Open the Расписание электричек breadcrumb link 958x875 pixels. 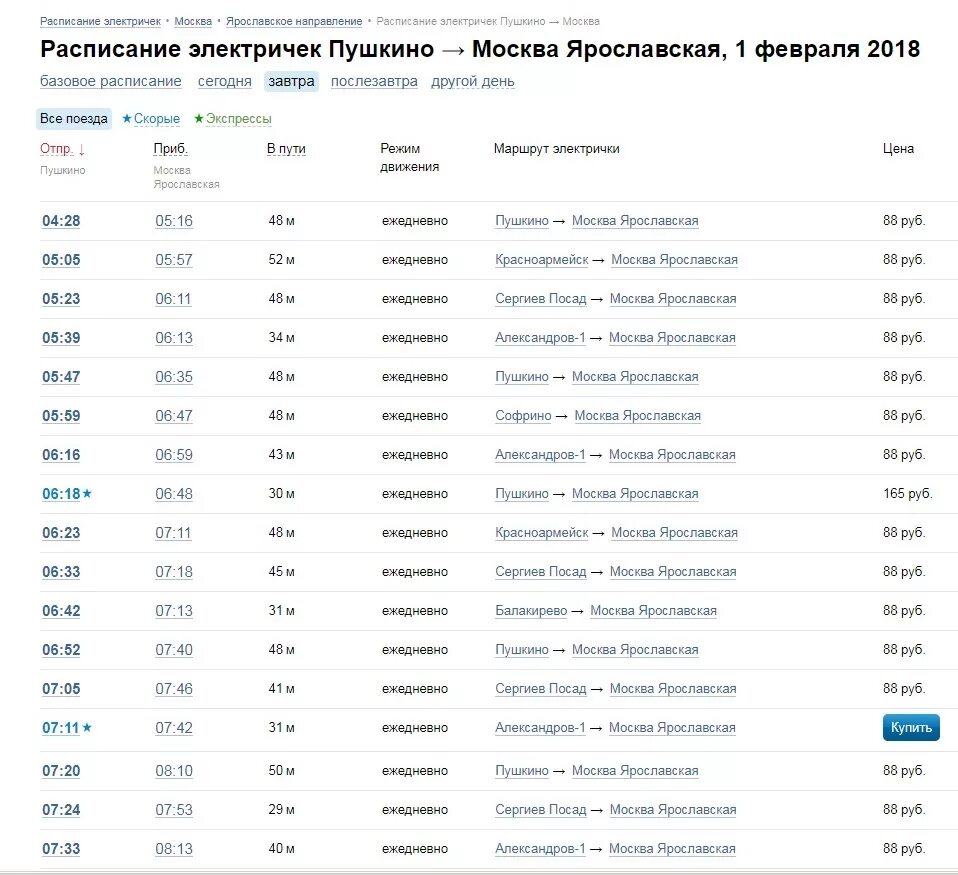[x=100, y=21]
